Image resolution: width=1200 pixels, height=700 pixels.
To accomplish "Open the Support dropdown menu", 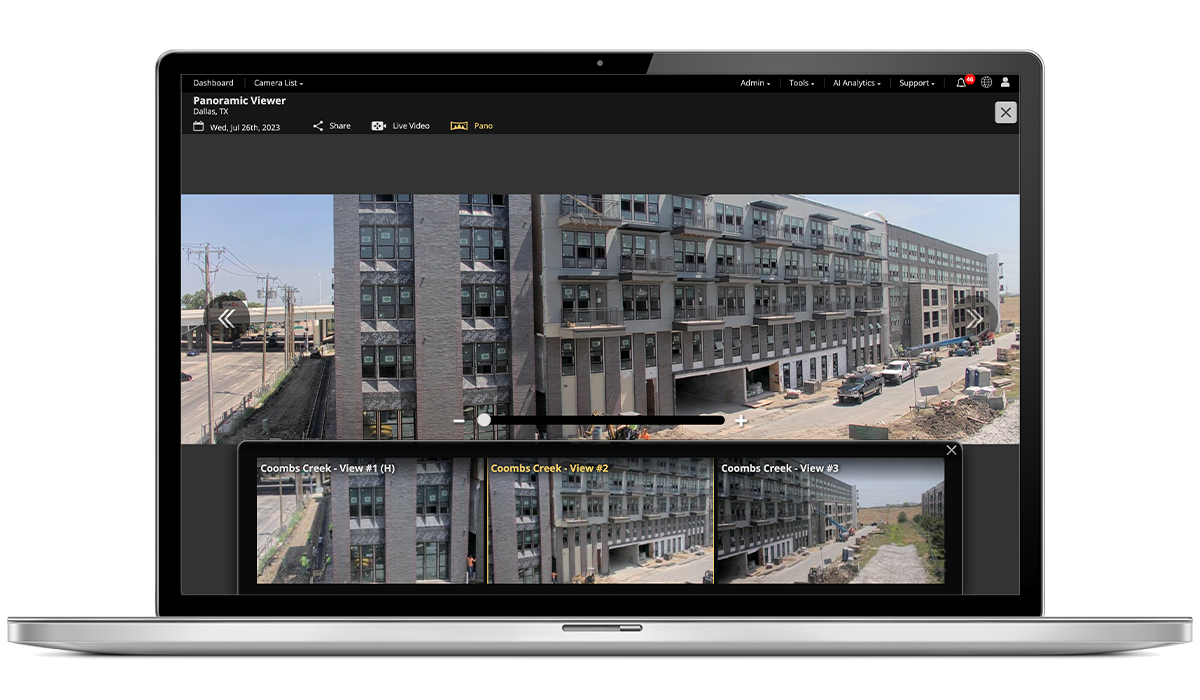I will coord(916,83).
